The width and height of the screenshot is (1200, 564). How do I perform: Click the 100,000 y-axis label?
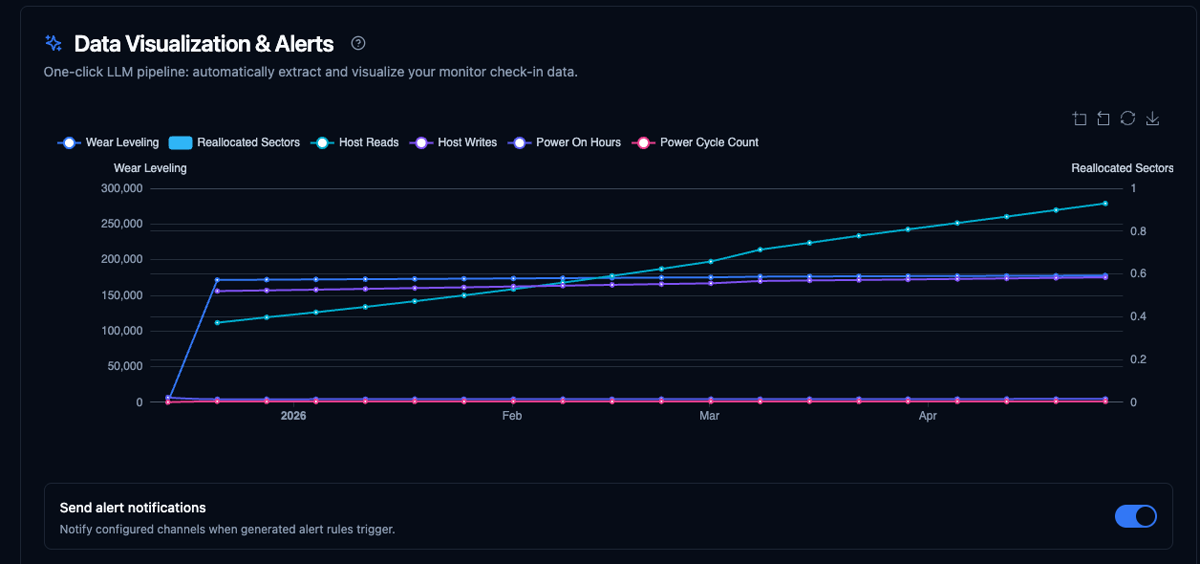point(122,331)
